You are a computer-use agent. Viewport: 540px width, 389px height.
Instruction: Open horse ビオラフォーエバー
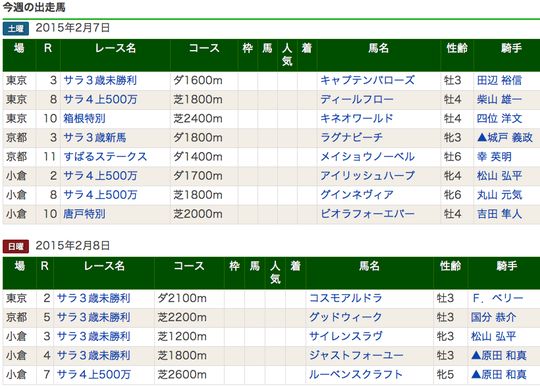[367, 214]
